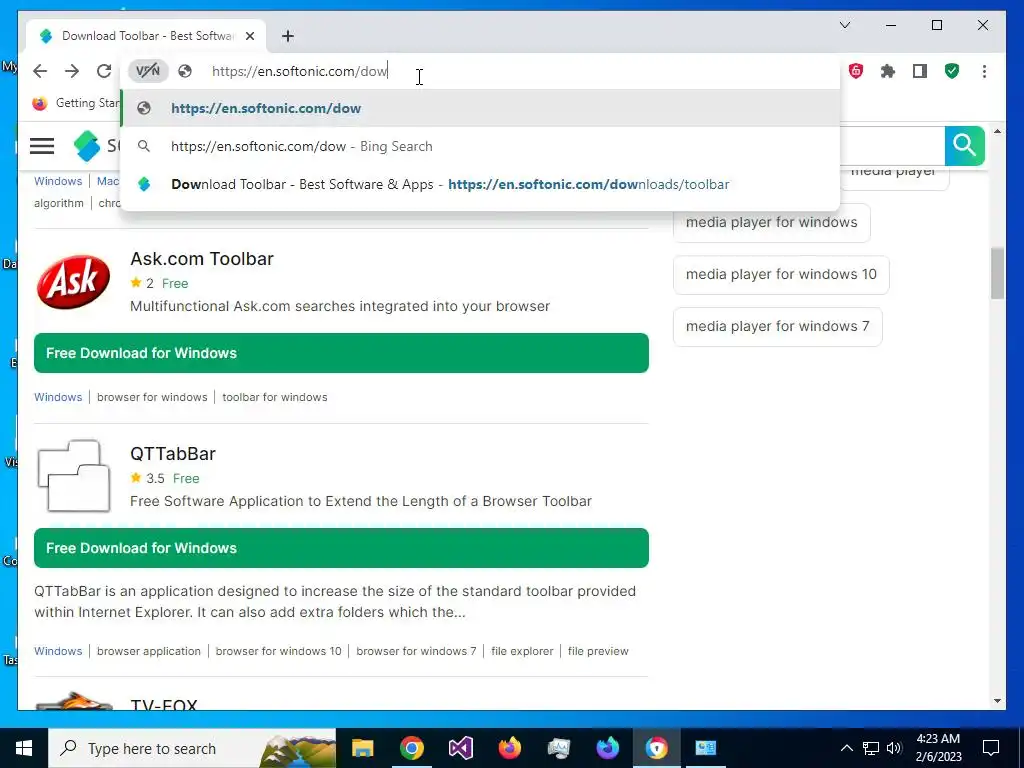Open a new tab with plus button

coord(288,36)
